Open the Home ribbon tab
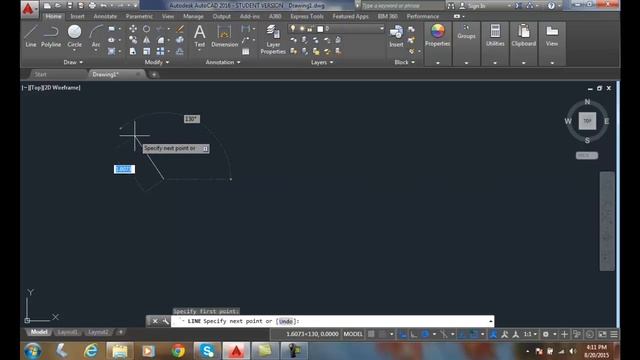 [x=53, y=16]
